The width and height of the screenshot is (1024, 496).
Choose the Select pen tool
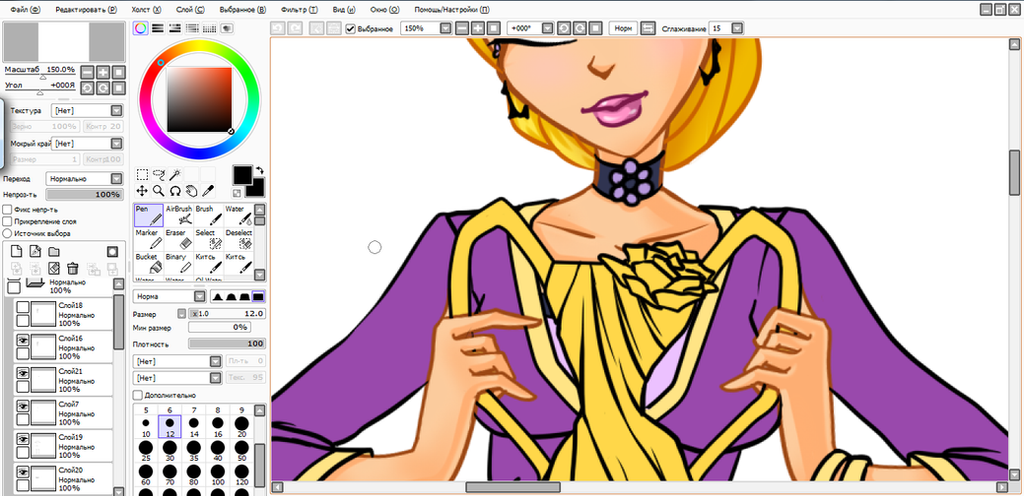click(x=208, y=239)
